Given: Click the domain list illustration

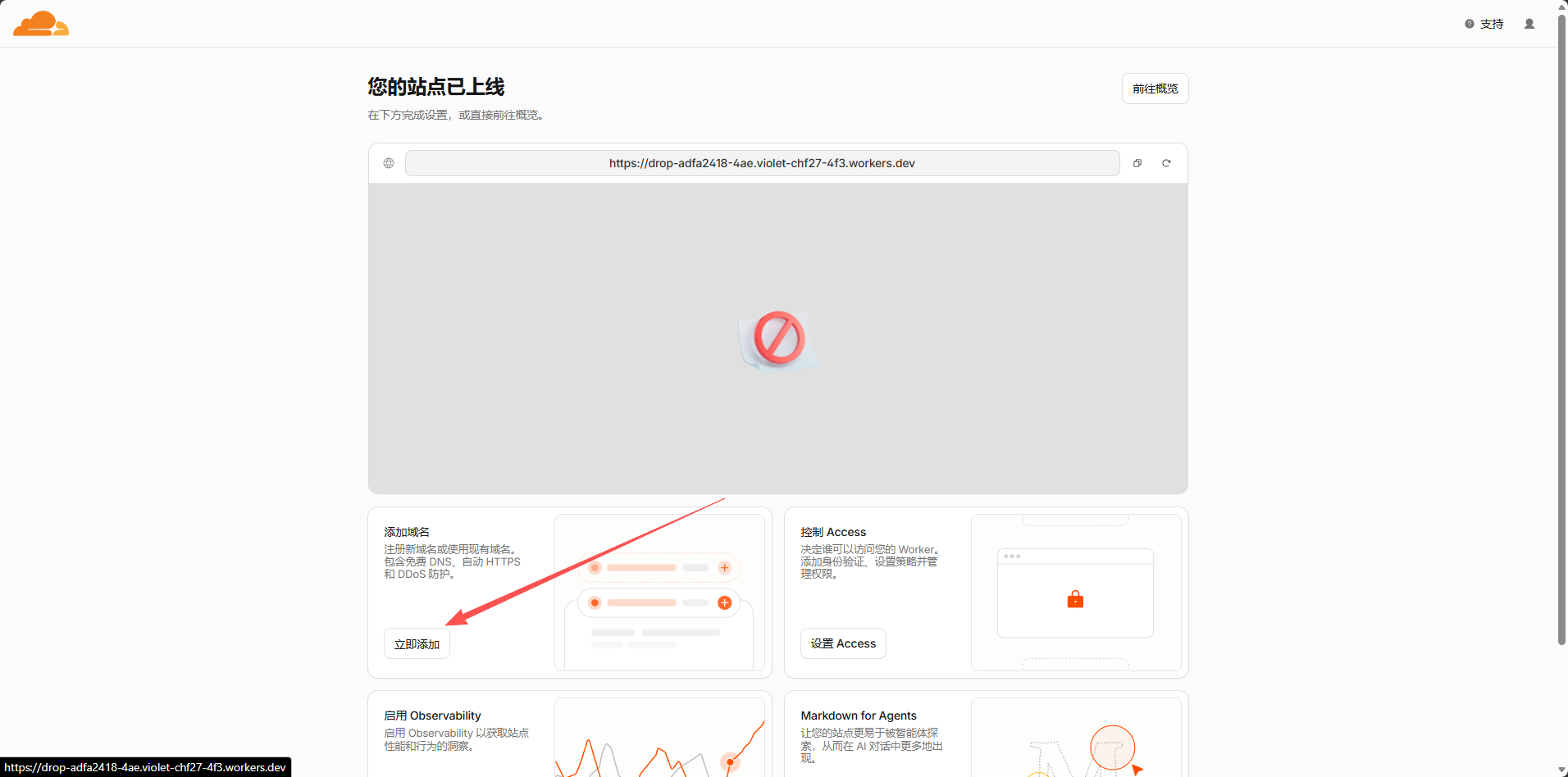Looking at the screenshot, I should [659, 593].
